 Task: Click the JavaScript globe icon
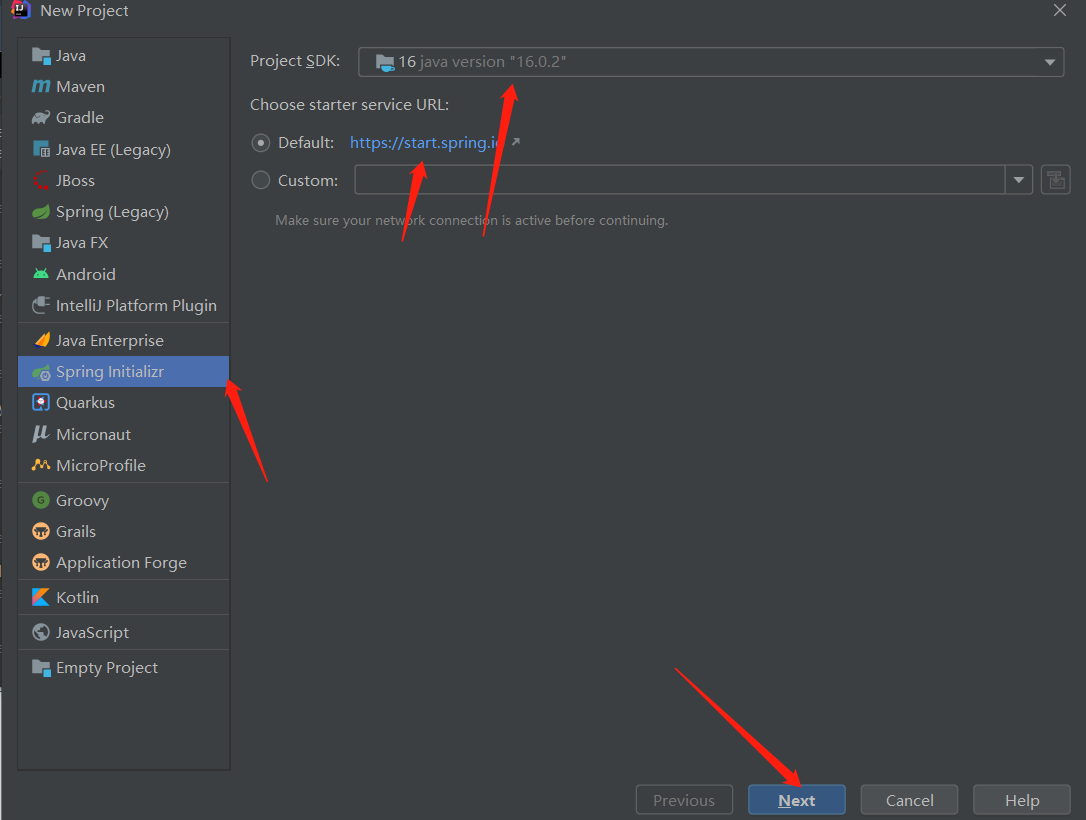coord(41,632)
